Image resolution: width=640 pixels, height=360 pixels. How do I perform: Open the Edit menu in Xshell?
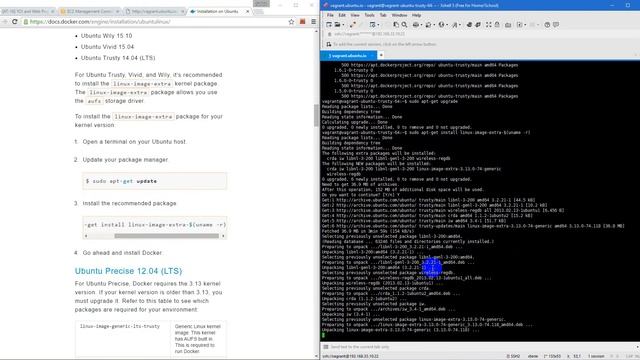point(342,15)
